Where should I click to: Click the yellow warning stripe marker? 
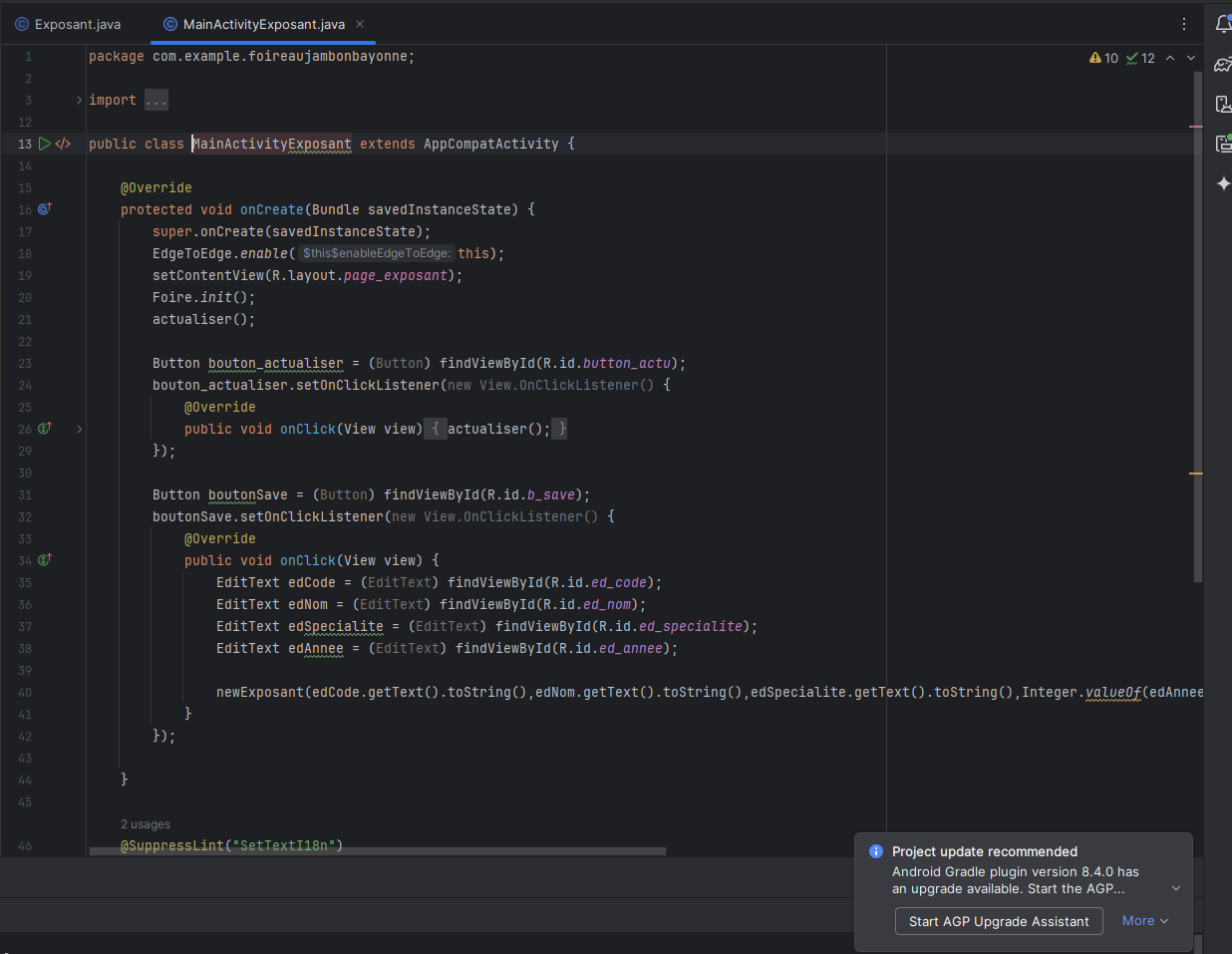(x=1195, y=474)
